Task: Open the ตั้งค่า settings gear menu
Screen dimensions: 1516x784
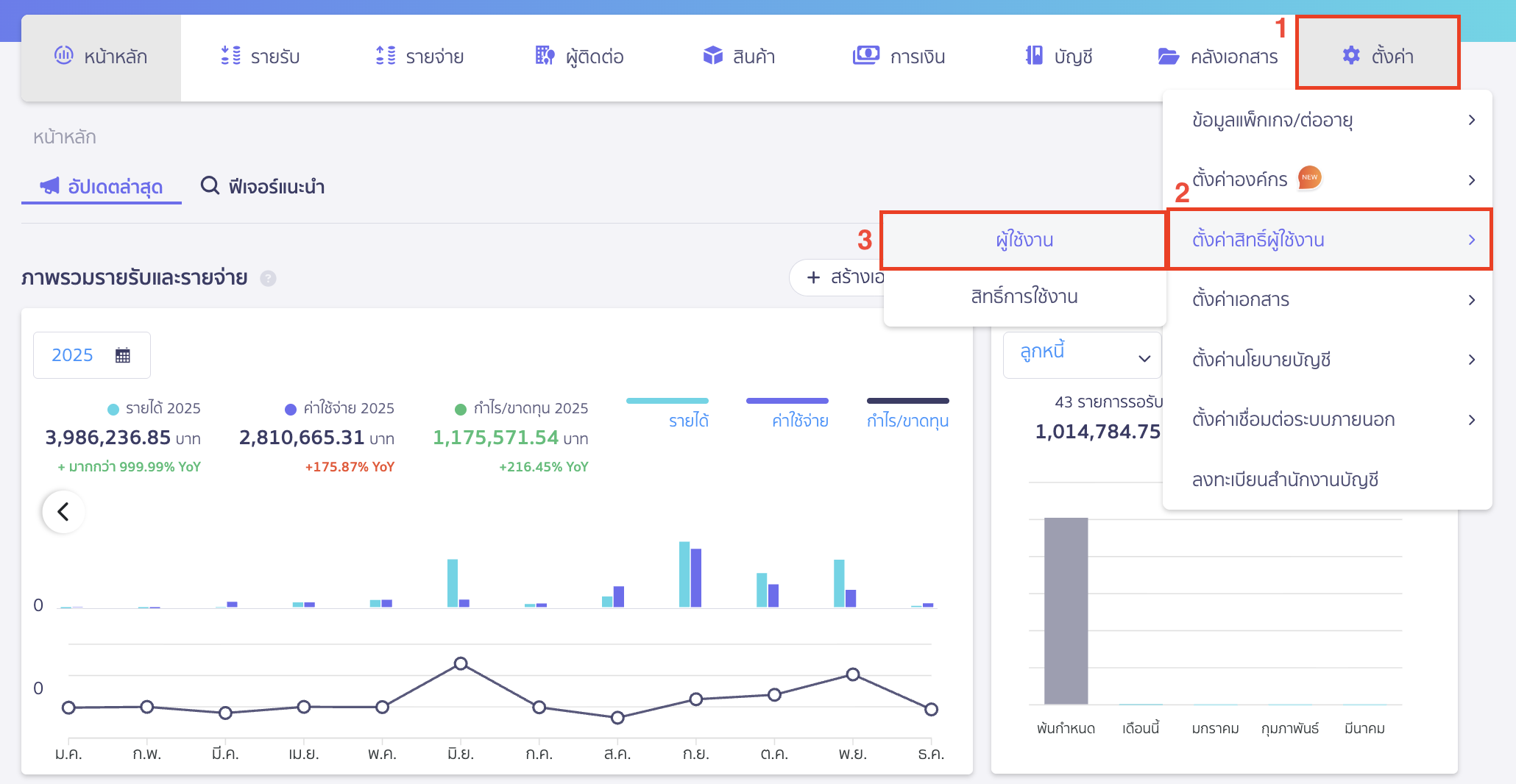Action: coord(1377,55)
